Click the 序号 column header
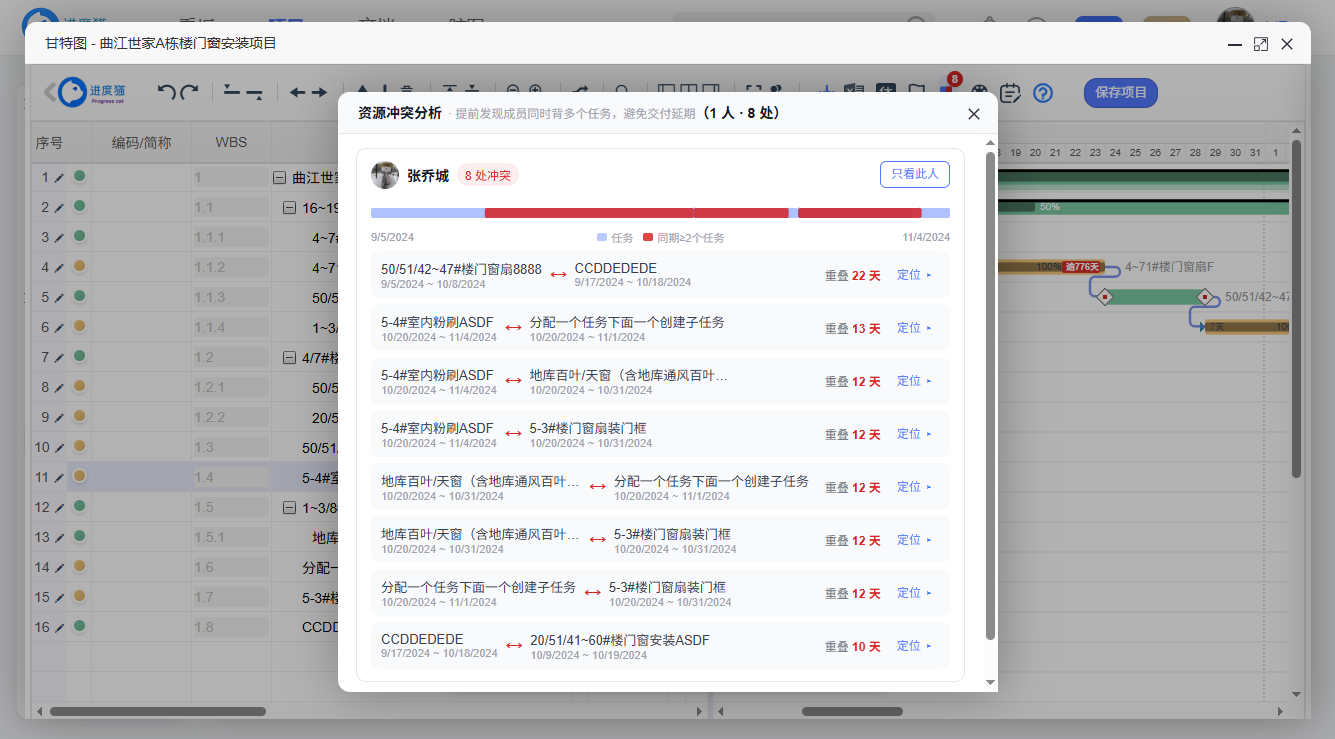The image size is (1335, 739). pyautogui.click(x=49, y=143)
